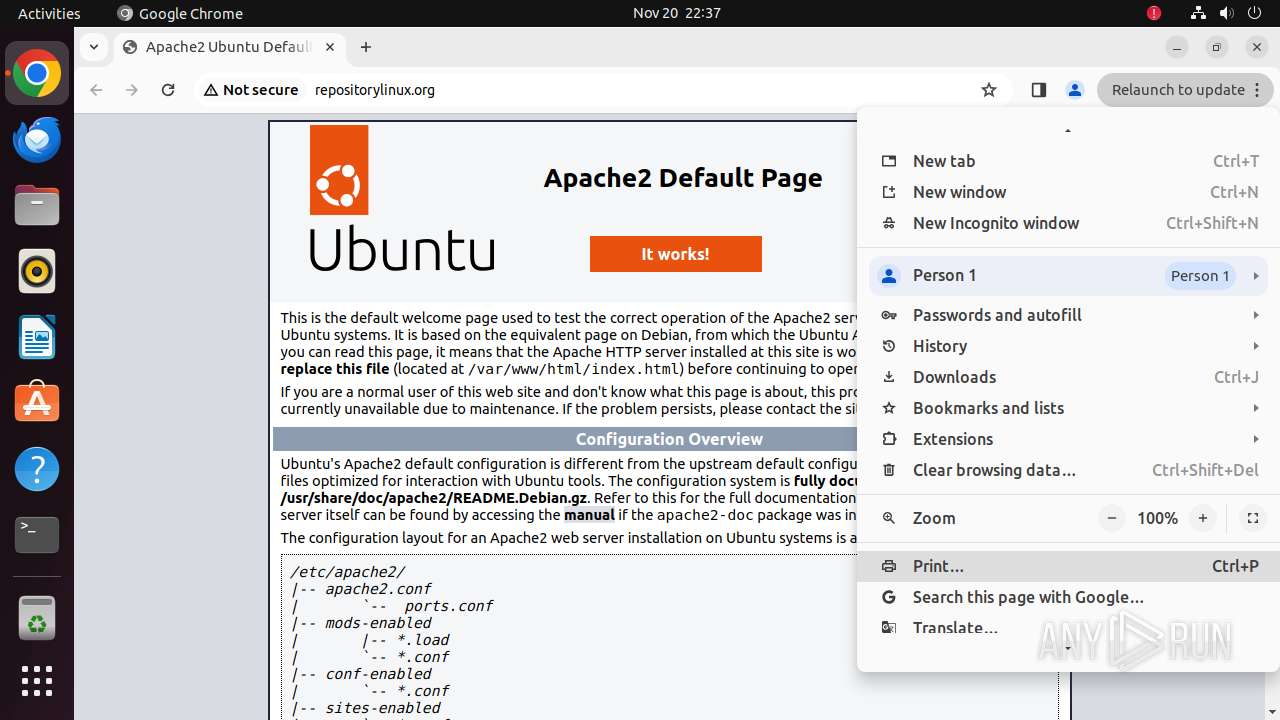Screen dimensions: 1280x720
Task: Expand Bookmarks and lists submenu
Action: pos(1069,408)
